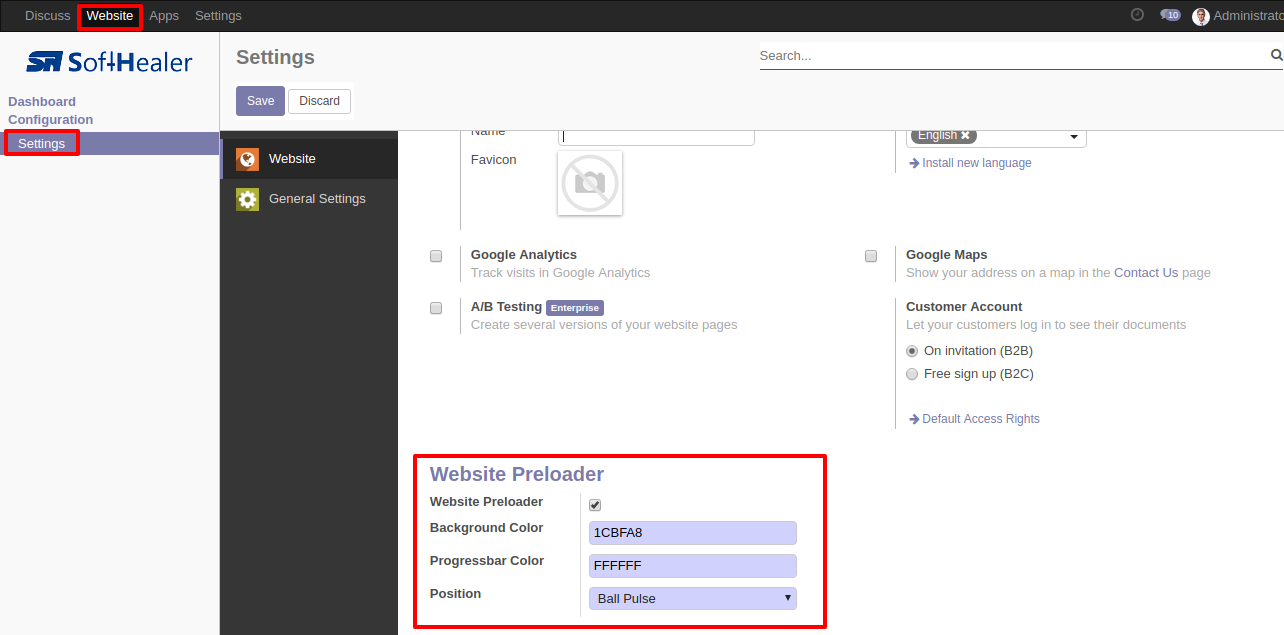Image resolution: width=1284 pixels, height=635 pixels.
Task: Enable Google Analytics checkbox
Action: pyautogui.click(x=436, y=256)
